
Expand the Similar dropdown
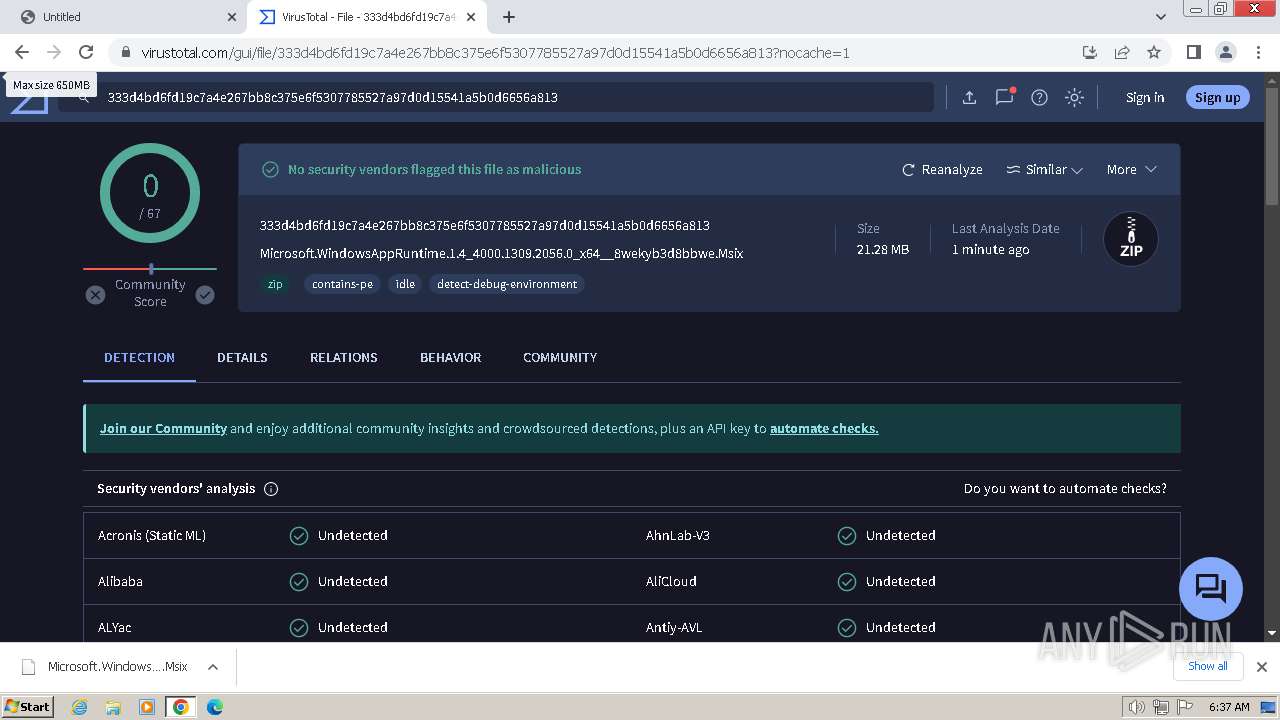[x=1044, y=169]
